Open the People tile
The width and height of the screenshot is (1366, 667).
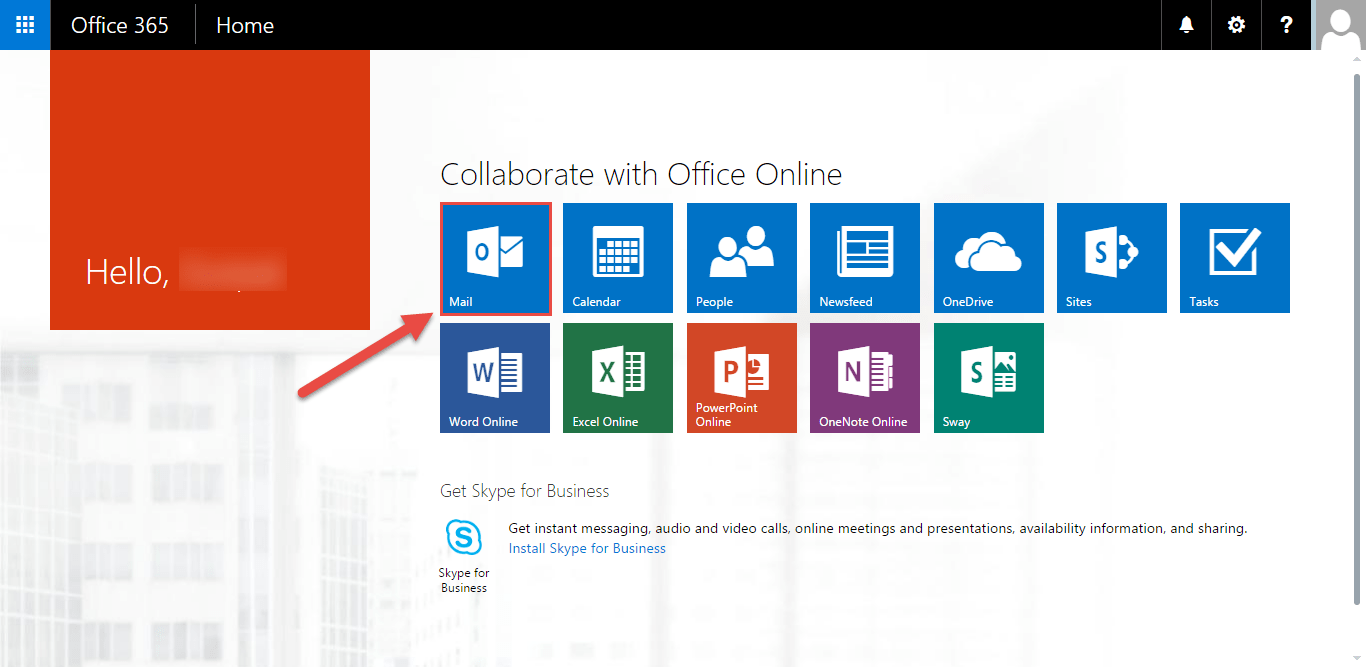click(742, 258)
